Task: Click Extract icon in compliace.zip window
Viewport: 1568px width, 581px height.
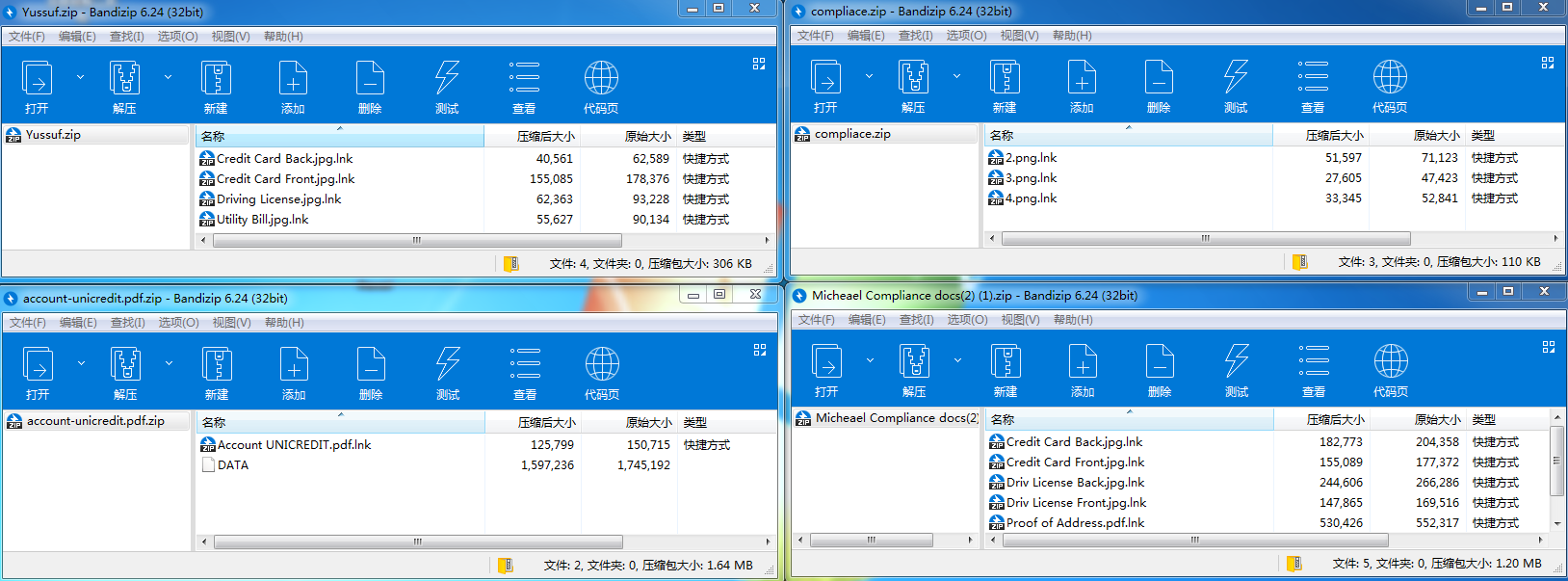Action: click(x=913, y=77)
